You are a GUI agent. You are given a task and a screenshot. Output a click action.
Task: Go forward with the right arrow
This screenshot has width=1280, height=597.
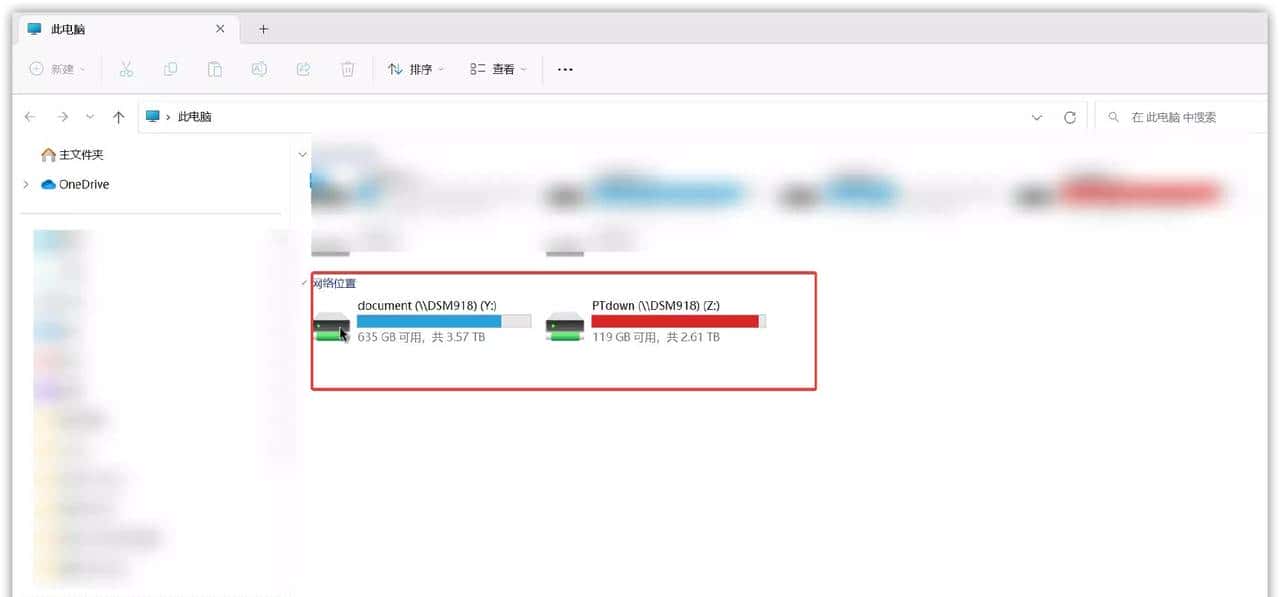63,117
